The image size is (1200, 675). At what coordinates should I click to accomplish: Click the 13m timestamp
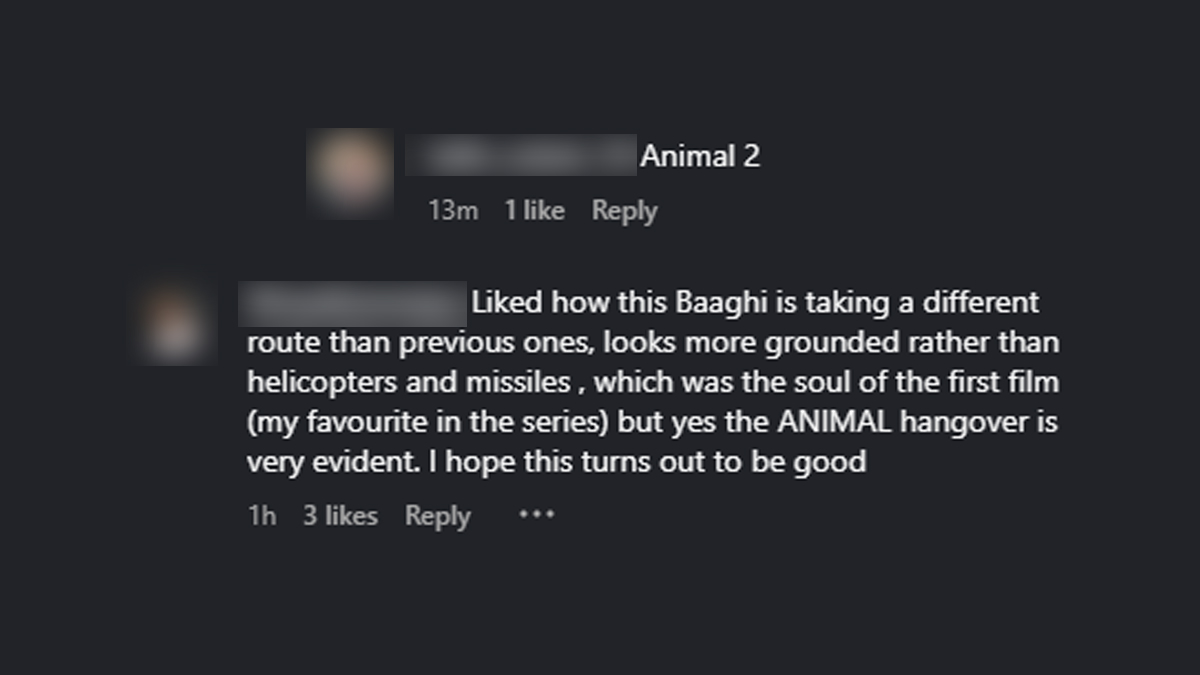(x=453, y=211)
